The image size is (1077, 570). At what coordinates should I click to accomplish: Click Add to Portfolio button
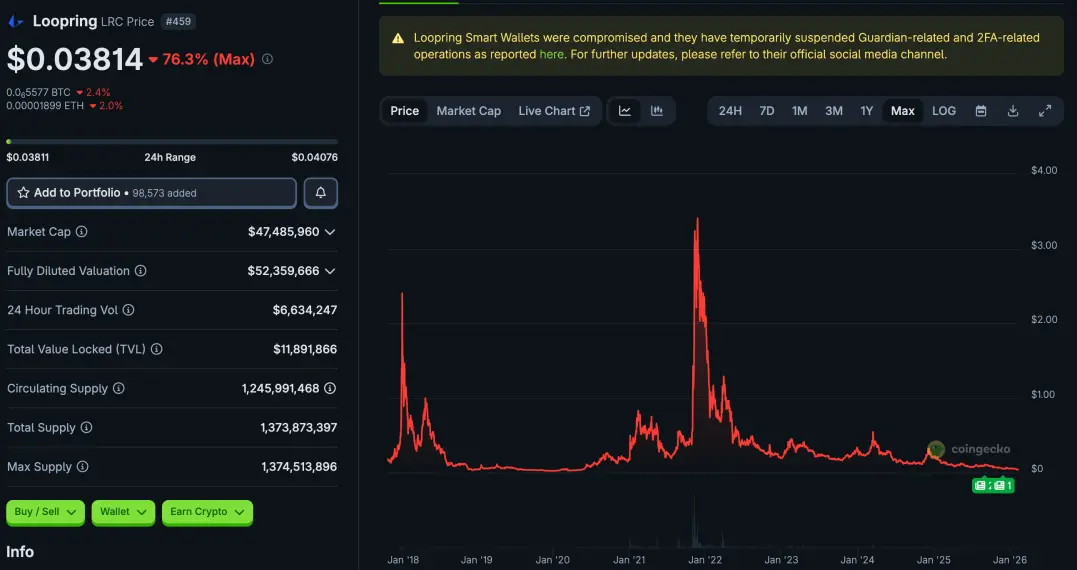click(x=152, y=193)
